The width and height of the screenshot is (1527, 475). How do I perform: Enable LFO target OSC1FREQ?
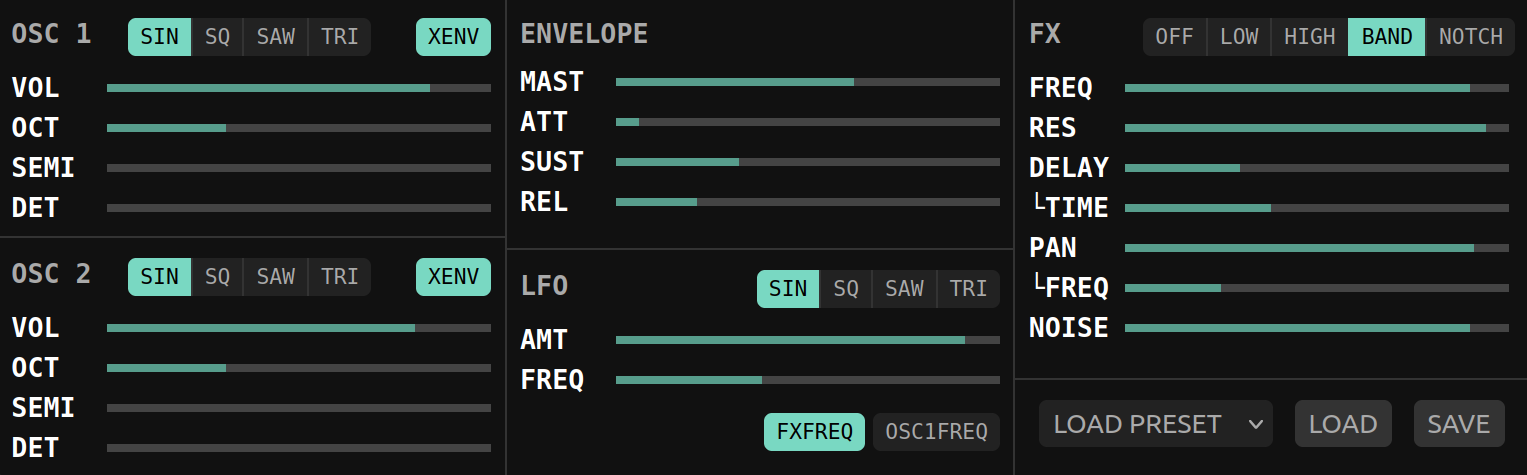pyautogui.click(x=936, y=432)
